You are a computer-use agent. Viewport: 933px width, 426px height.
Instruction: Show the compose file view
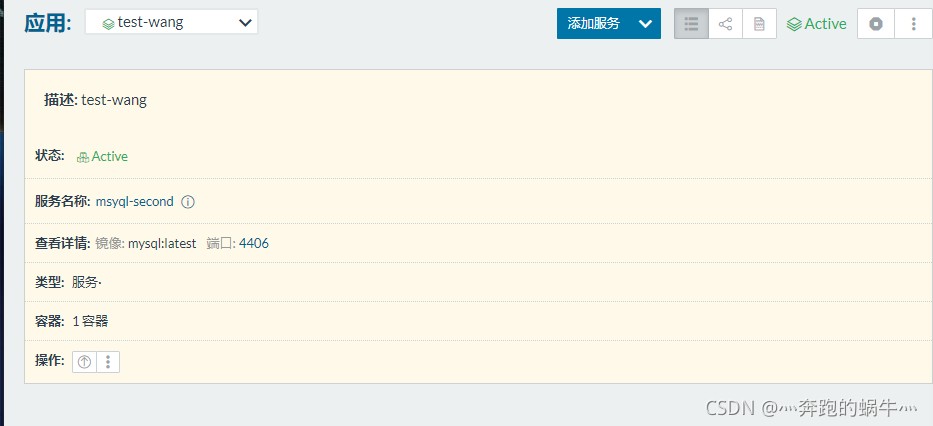point(759,24)
